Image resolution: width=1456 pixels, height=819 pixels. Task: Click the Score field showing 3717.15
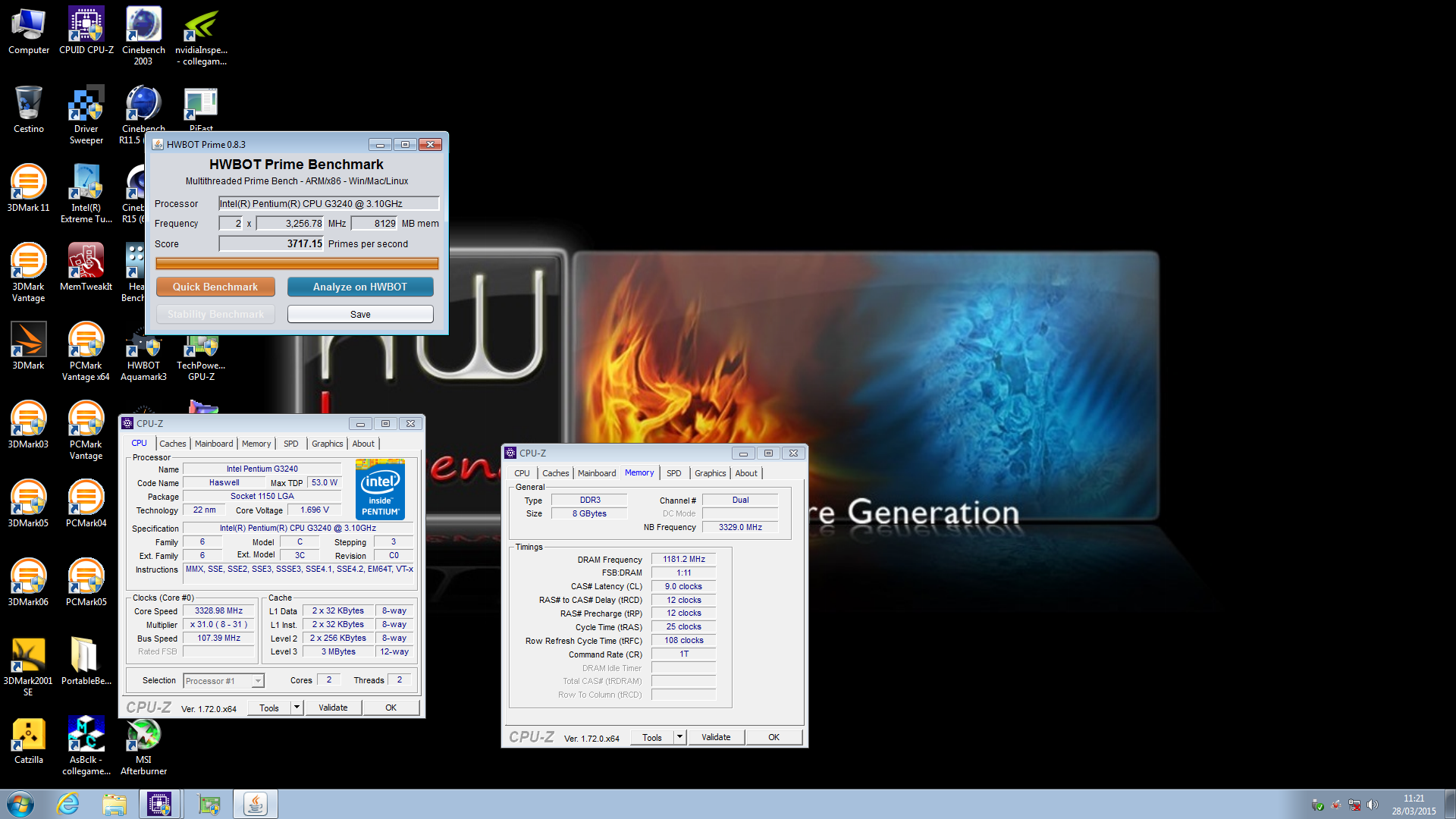[x=271, y=243]
